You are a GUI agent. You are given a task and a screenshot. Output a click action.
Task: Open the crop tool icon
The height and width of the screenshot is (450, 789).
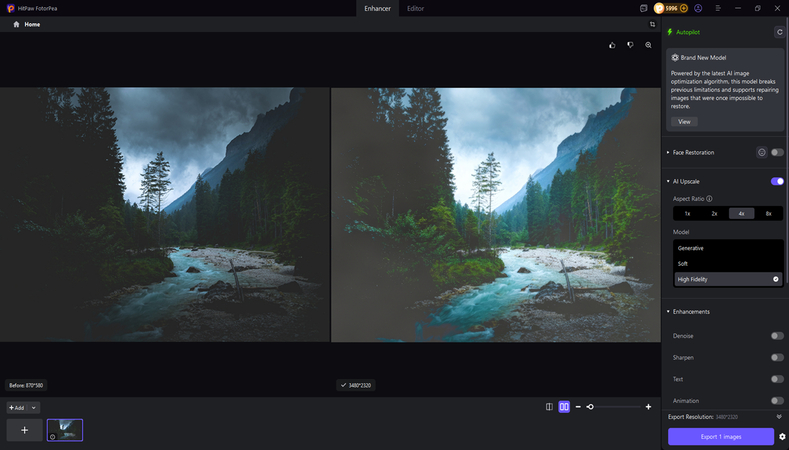click(653, 24)
